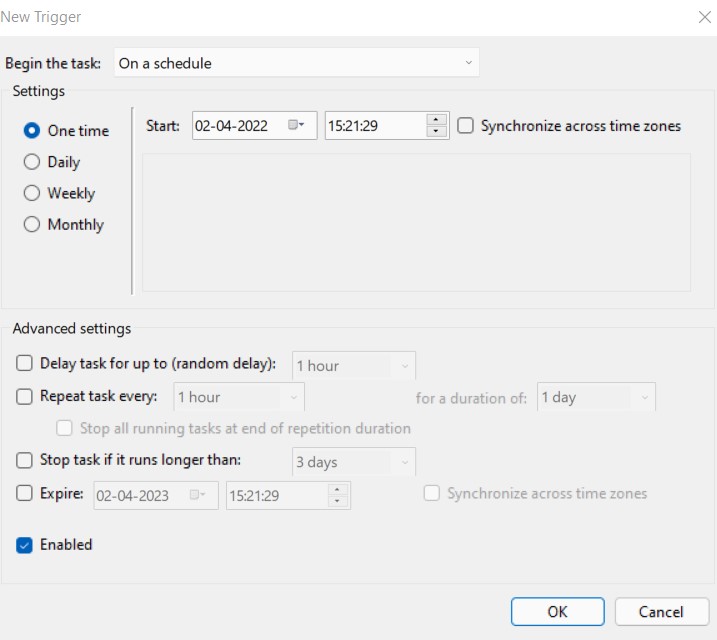
Task: Enable Synchronize across time zones for Start
Action: tap(465, 126)
